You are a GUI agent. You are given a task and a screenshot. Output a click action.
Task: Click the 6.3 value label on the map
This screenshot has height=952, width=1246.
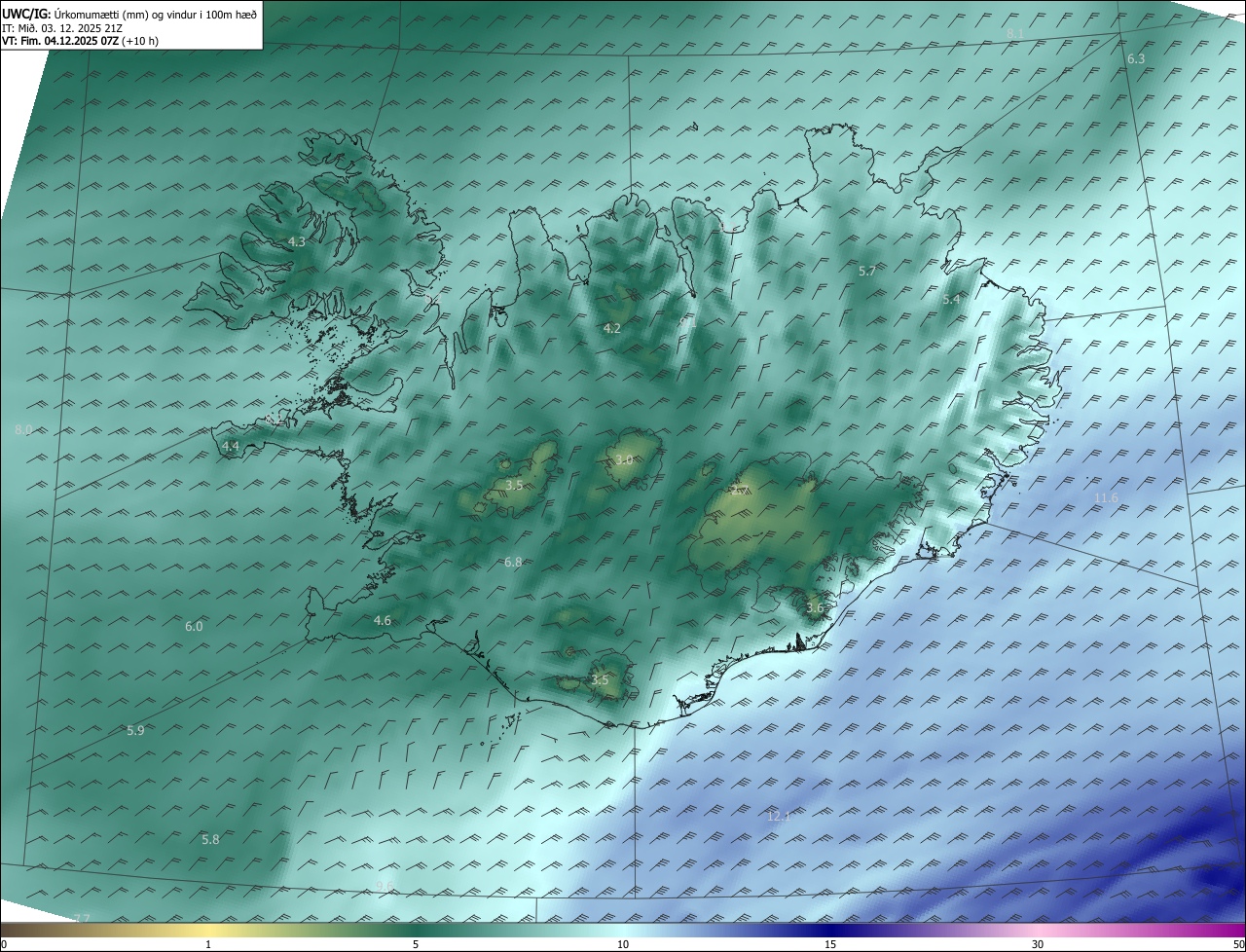(x=1136, y=59)
